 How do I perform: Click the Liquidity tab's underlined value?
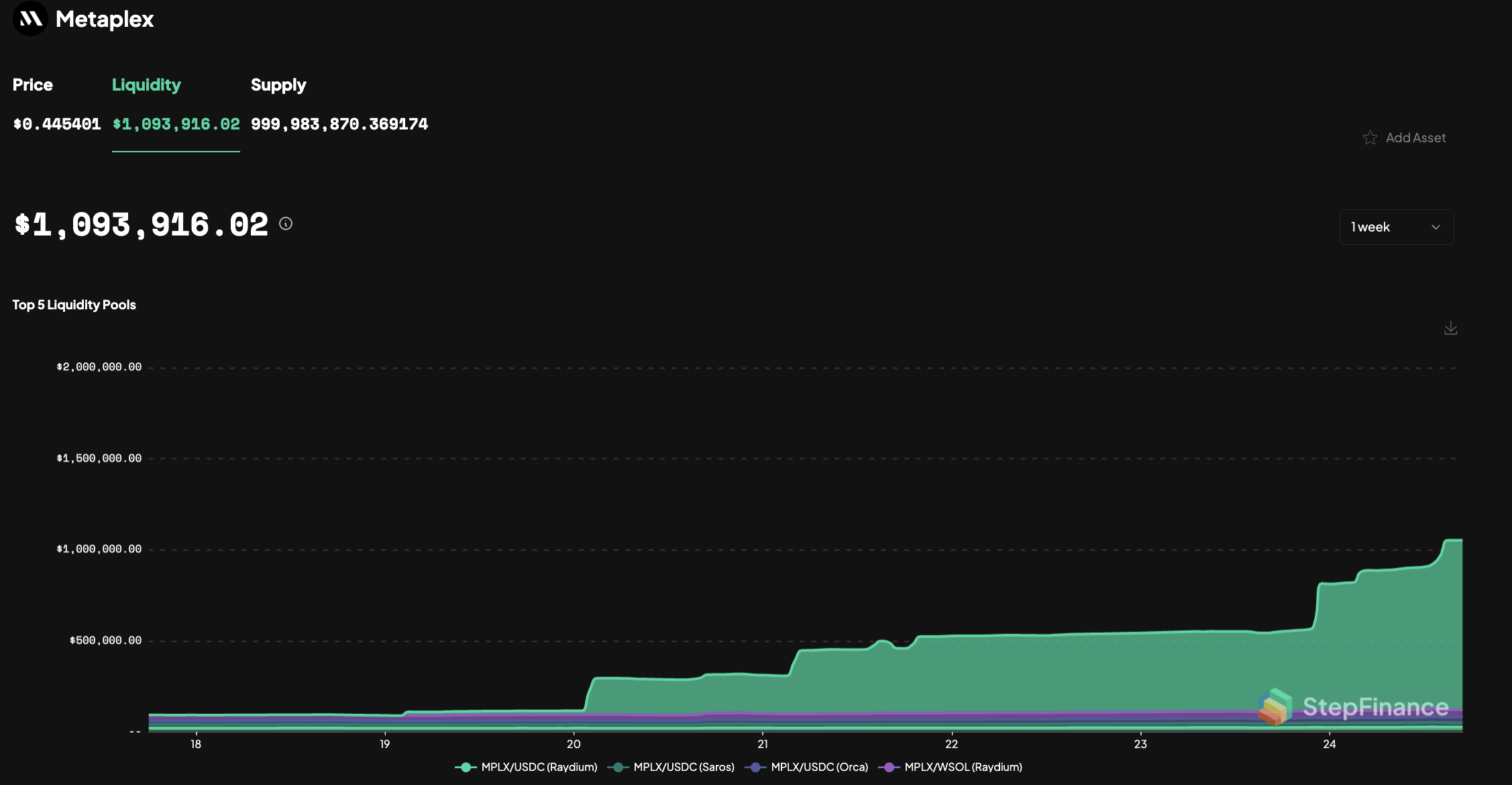pyautogui.click(x=176, y=123)
